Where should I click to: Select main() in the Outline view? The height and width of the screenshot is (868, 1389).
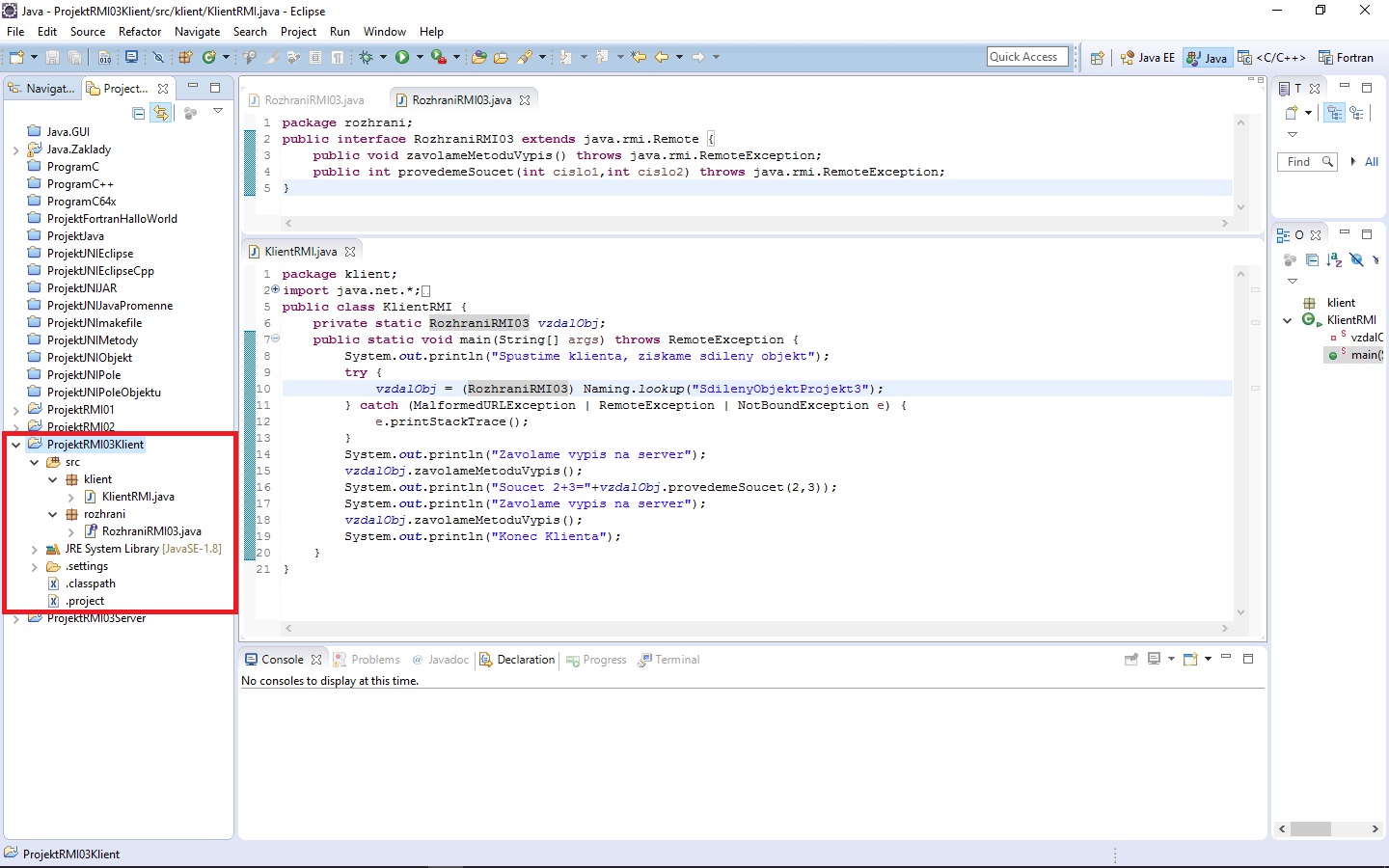(1360, 355)
